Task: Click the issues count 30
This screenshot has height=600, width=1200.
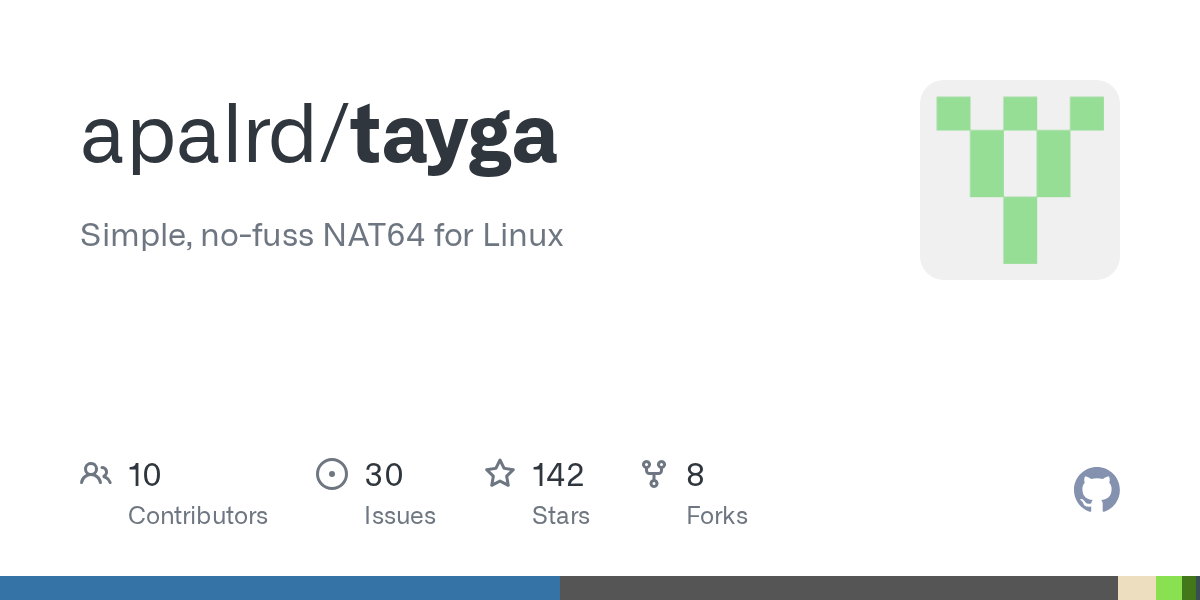Action: tap(384, 474)
